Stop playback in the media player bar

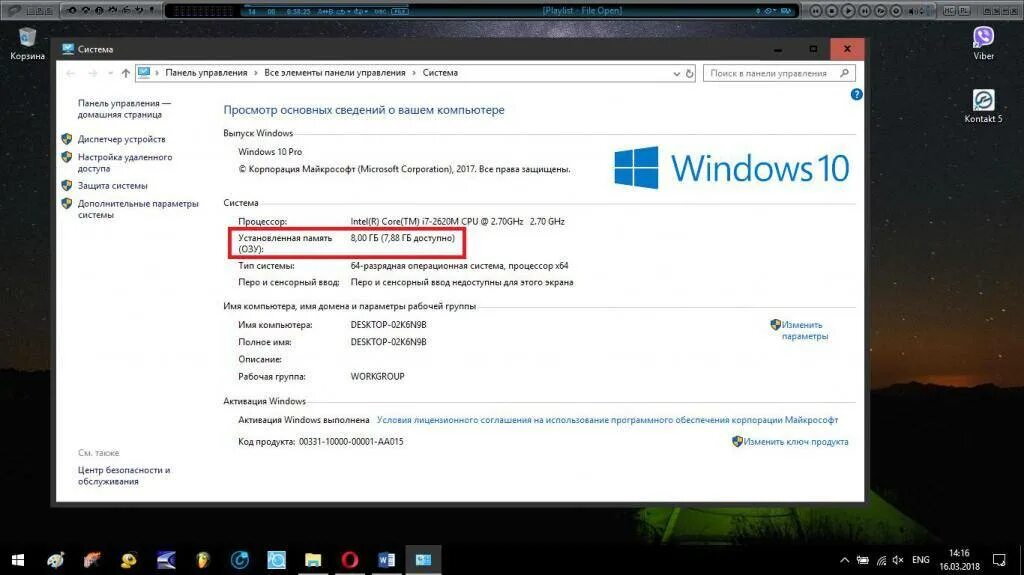(832, 11)
